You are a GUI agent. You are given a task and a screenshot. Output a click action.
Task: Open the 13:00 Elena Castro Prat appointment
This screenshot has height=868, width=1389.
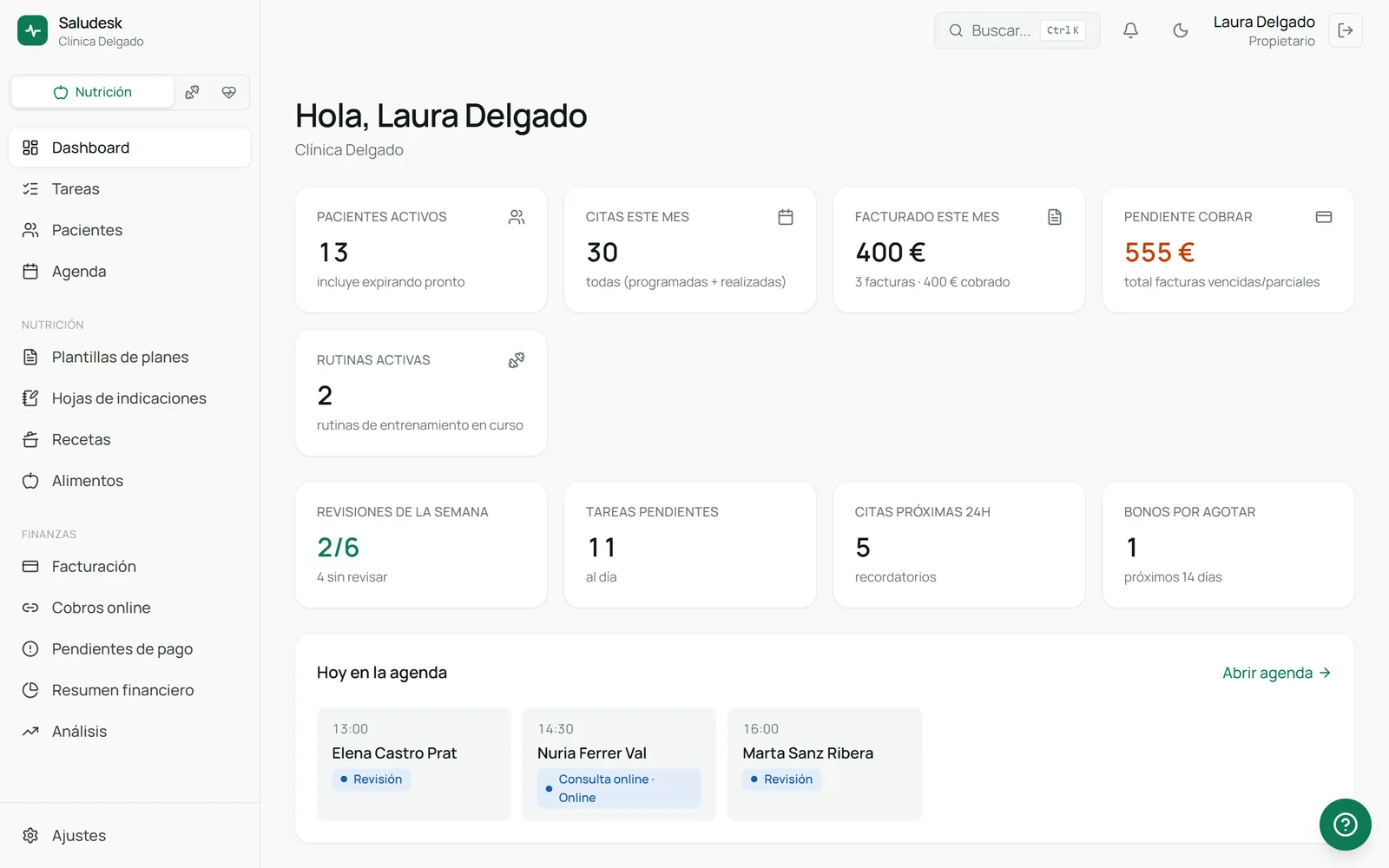click(414, 764)
